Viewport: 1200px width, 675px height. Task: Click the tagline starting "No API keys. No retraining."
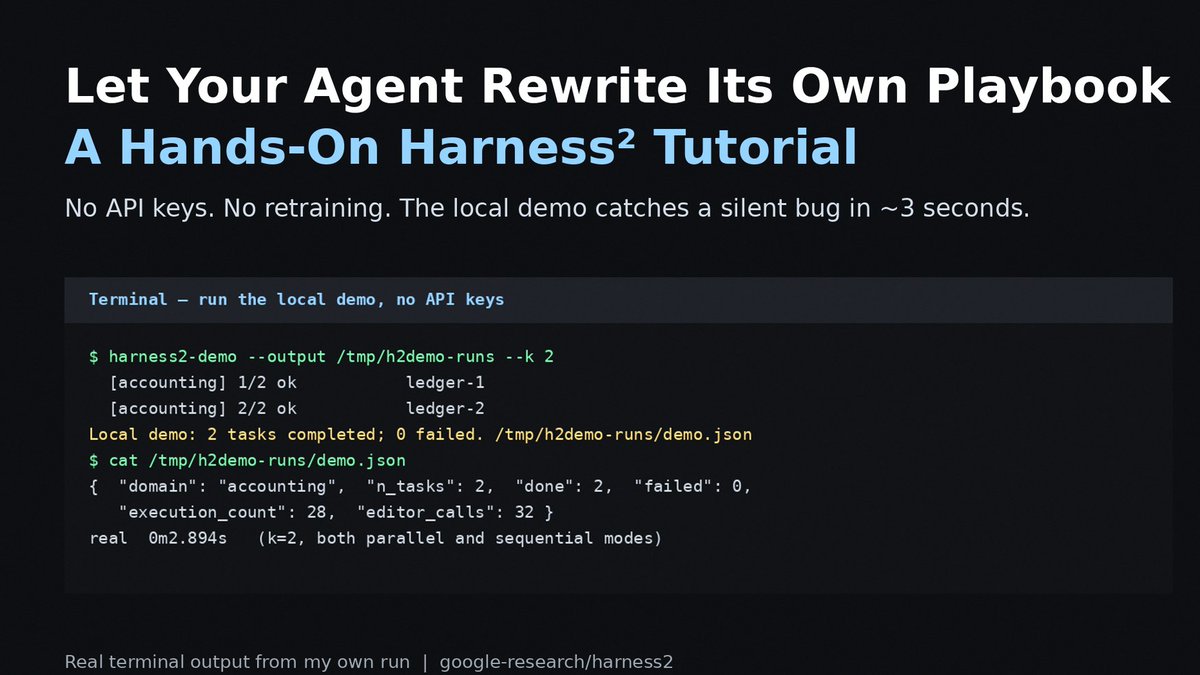(x=547, y=209)
